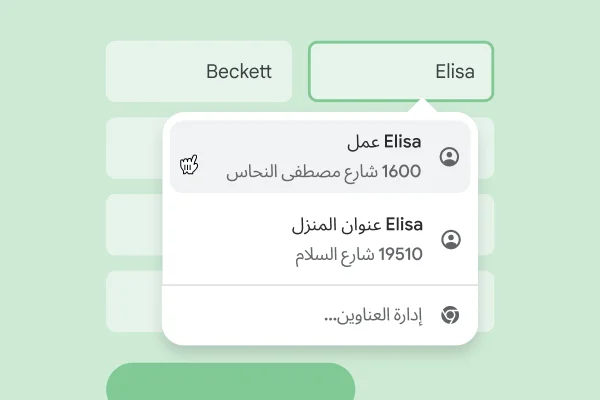This screenshot has height=400, width=600.
Task: Click the third empty field below Beckett
Action: tap(133, 301)
